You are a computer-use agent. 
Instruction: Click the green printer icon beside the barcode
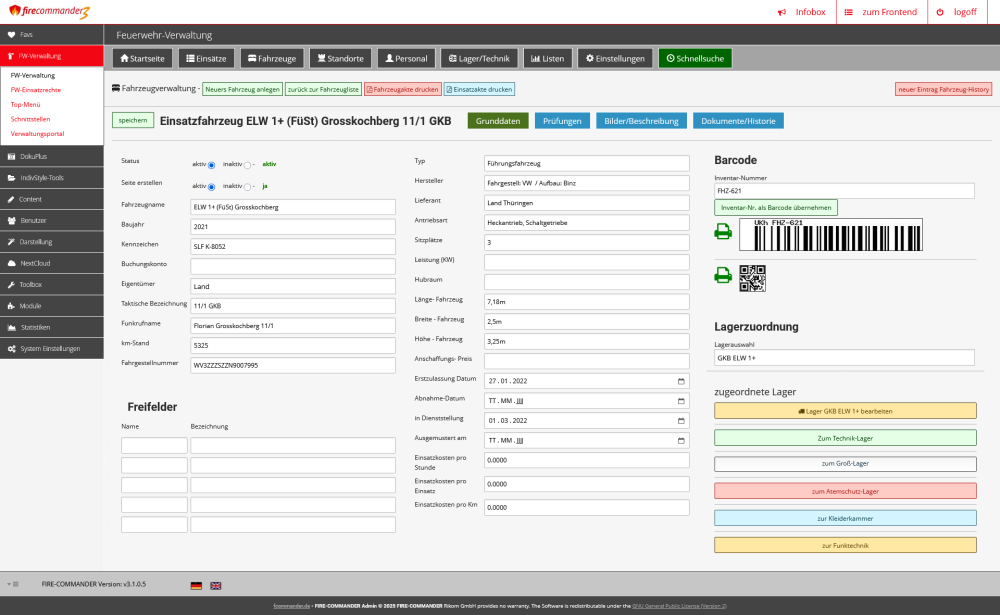click(722, 232)
